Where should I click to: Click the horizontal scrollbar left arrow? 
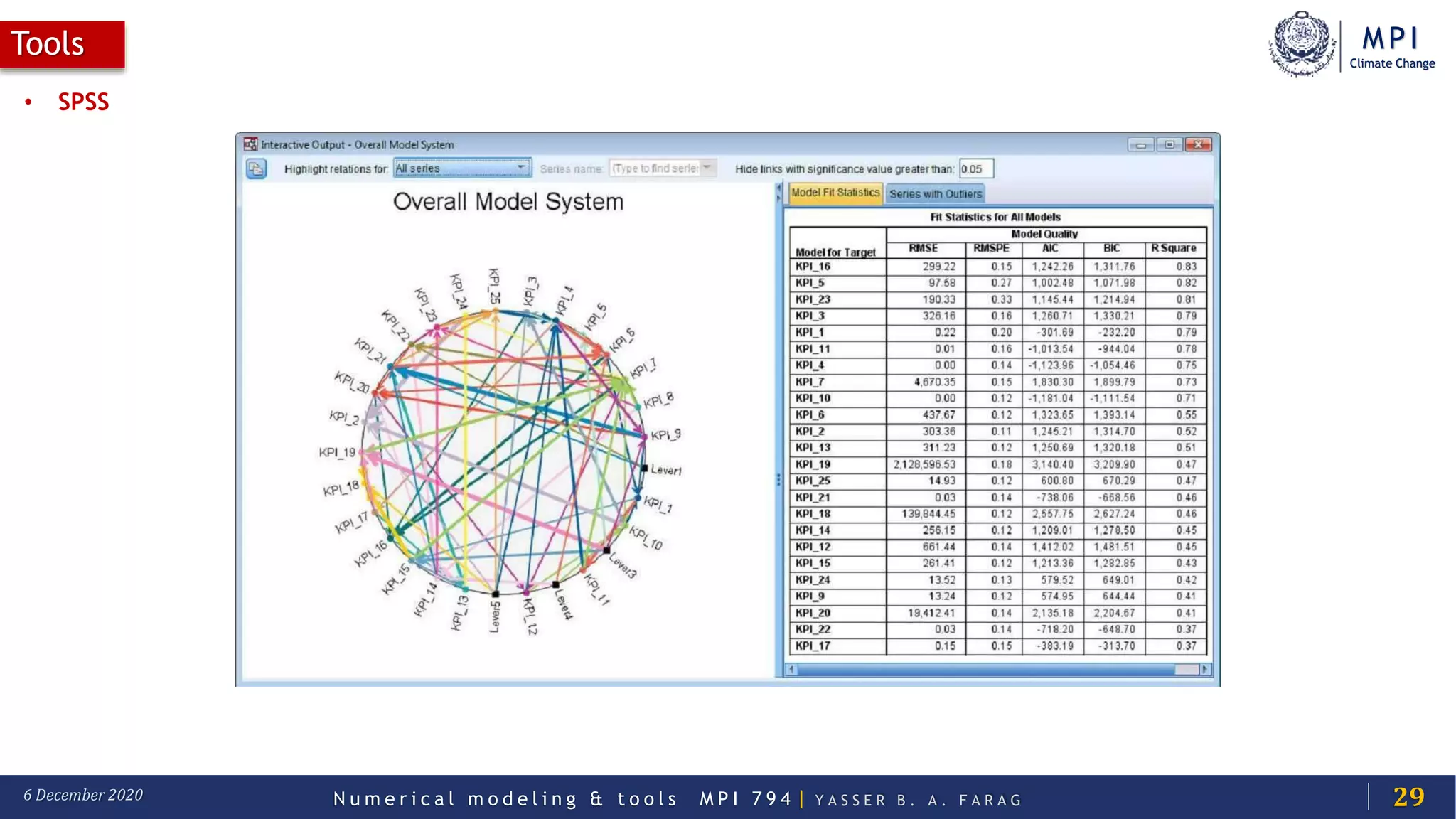pyautogui.click(x=791, y=669)
